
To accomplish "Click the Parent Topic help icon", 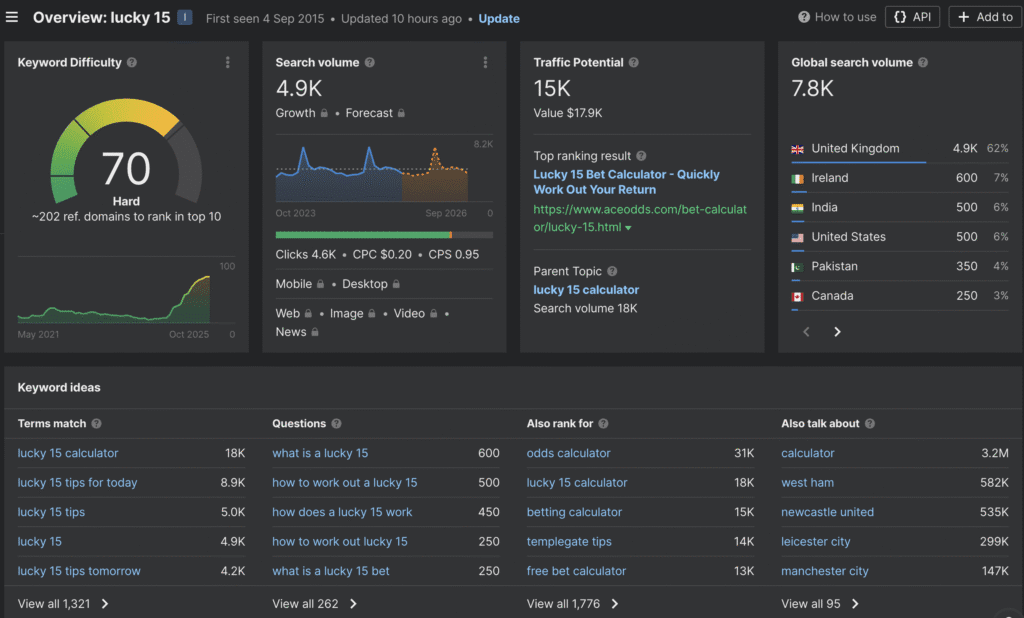I will coord(612,271).
